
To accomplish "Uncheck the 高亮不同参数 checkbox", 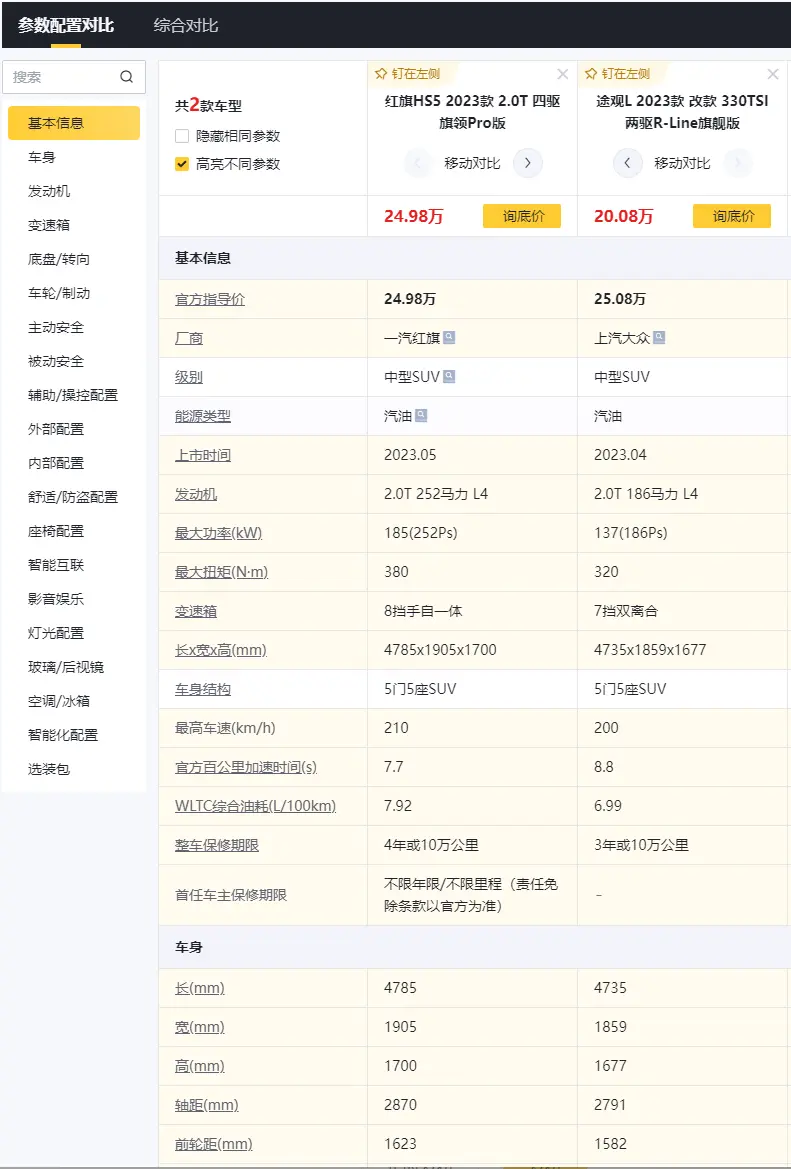I will [182, 164].
